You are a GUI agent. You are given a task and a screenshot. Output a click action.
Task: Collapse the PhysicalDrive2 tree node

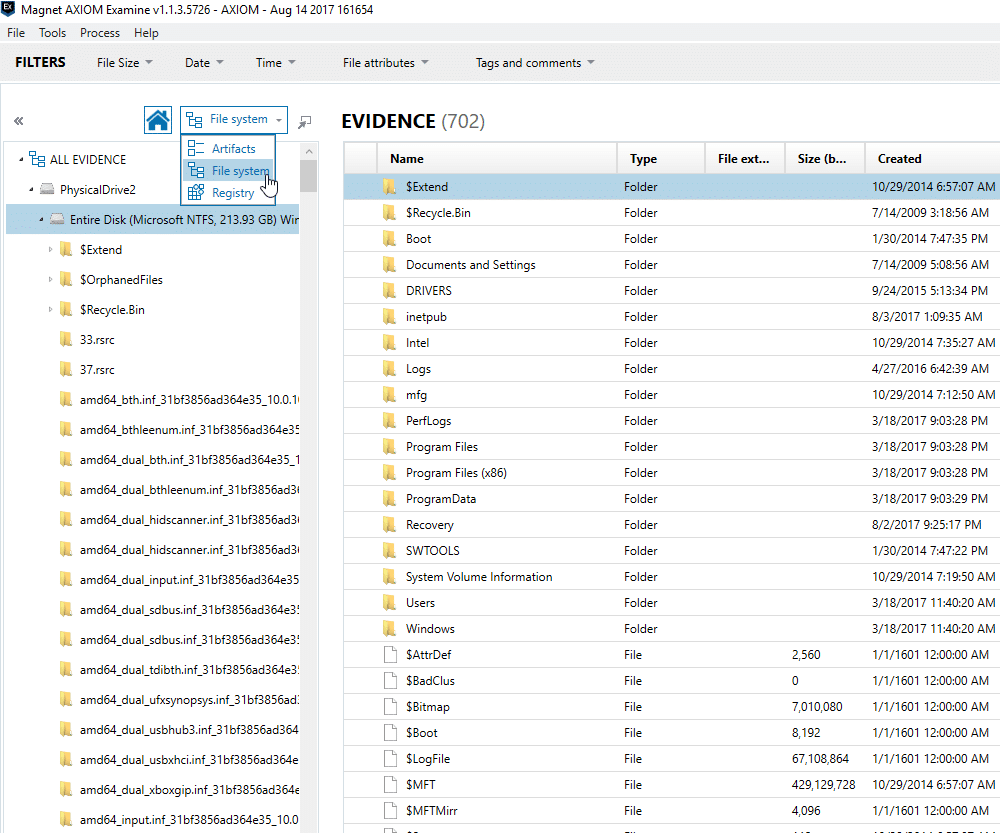31,189
